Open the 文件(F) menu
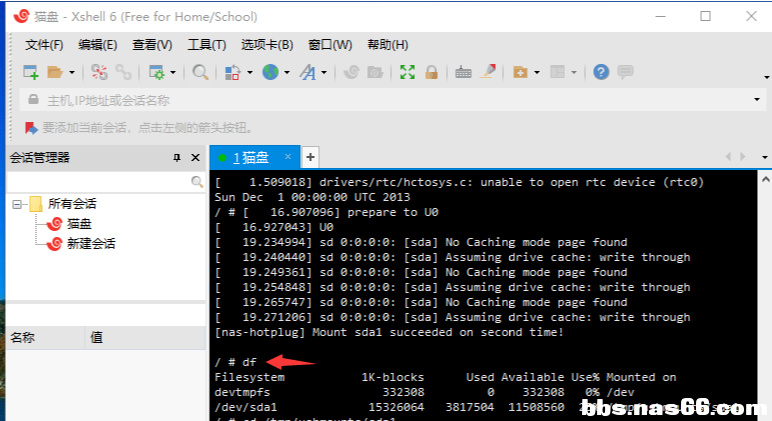This screenshot has height=421, width=772. point(44,45)
